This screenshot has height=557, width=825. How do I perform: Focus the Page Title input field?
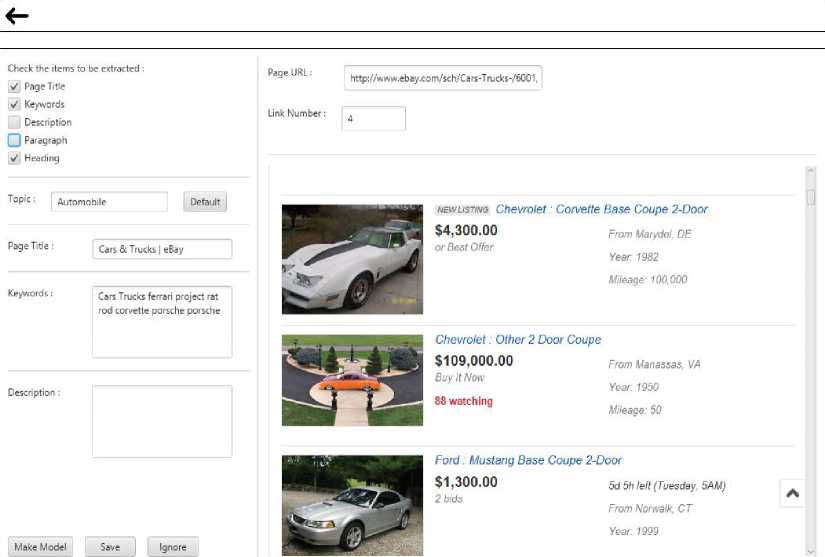[x=162, y=249]
